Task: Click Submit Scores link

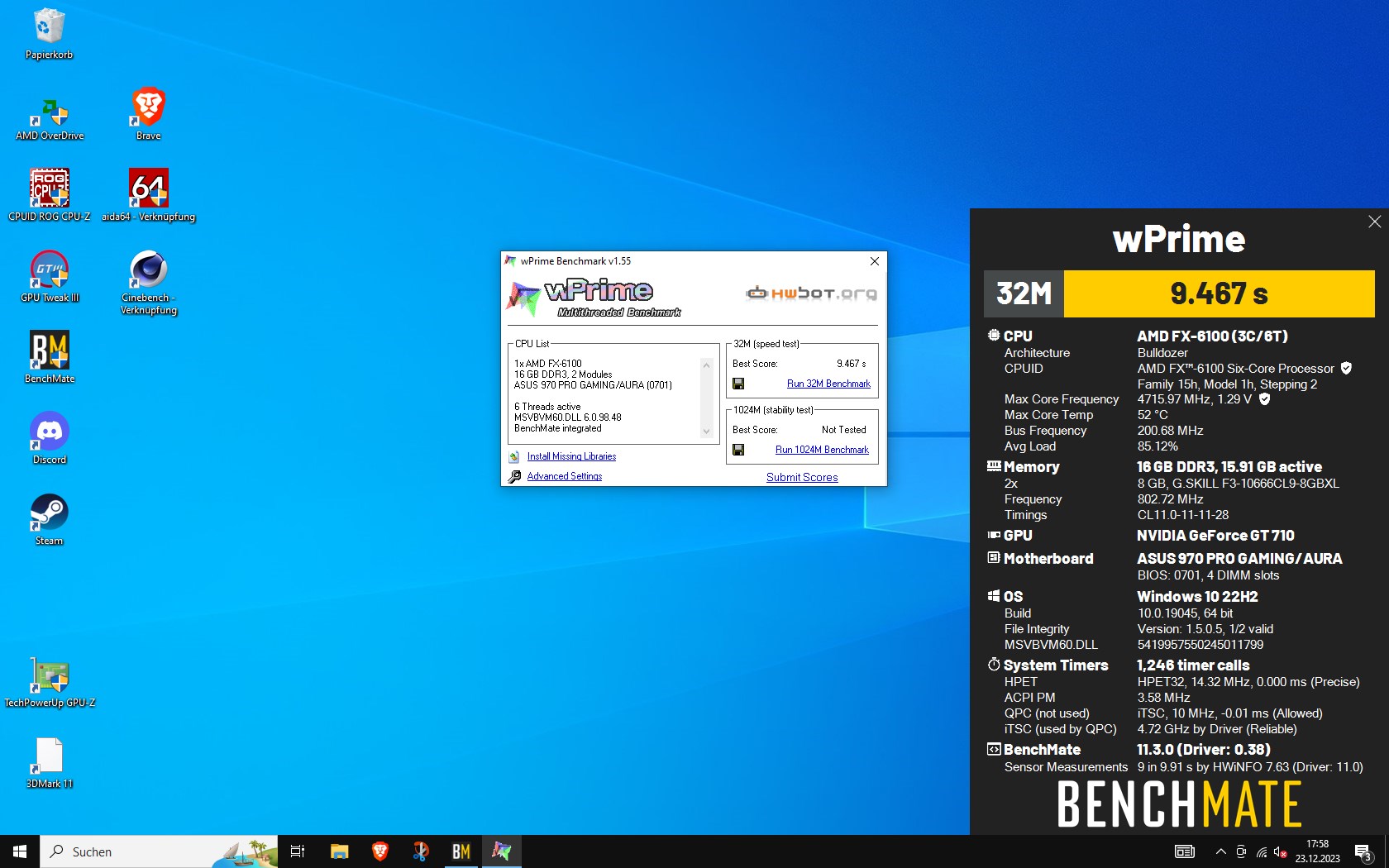Action: 802,477
